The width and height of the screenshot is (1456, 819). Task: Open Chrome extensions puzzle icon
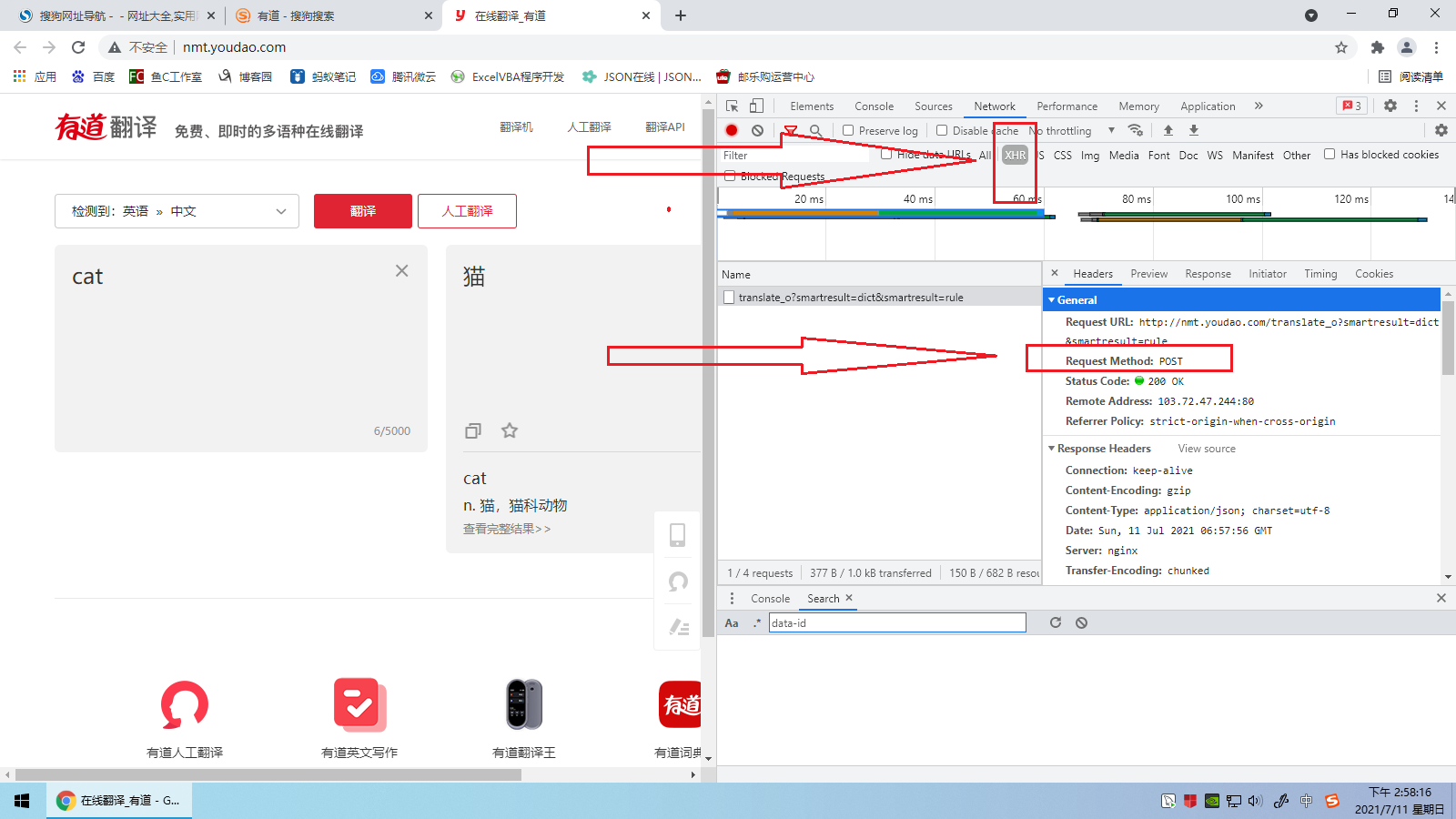[x=1378, y=47]
